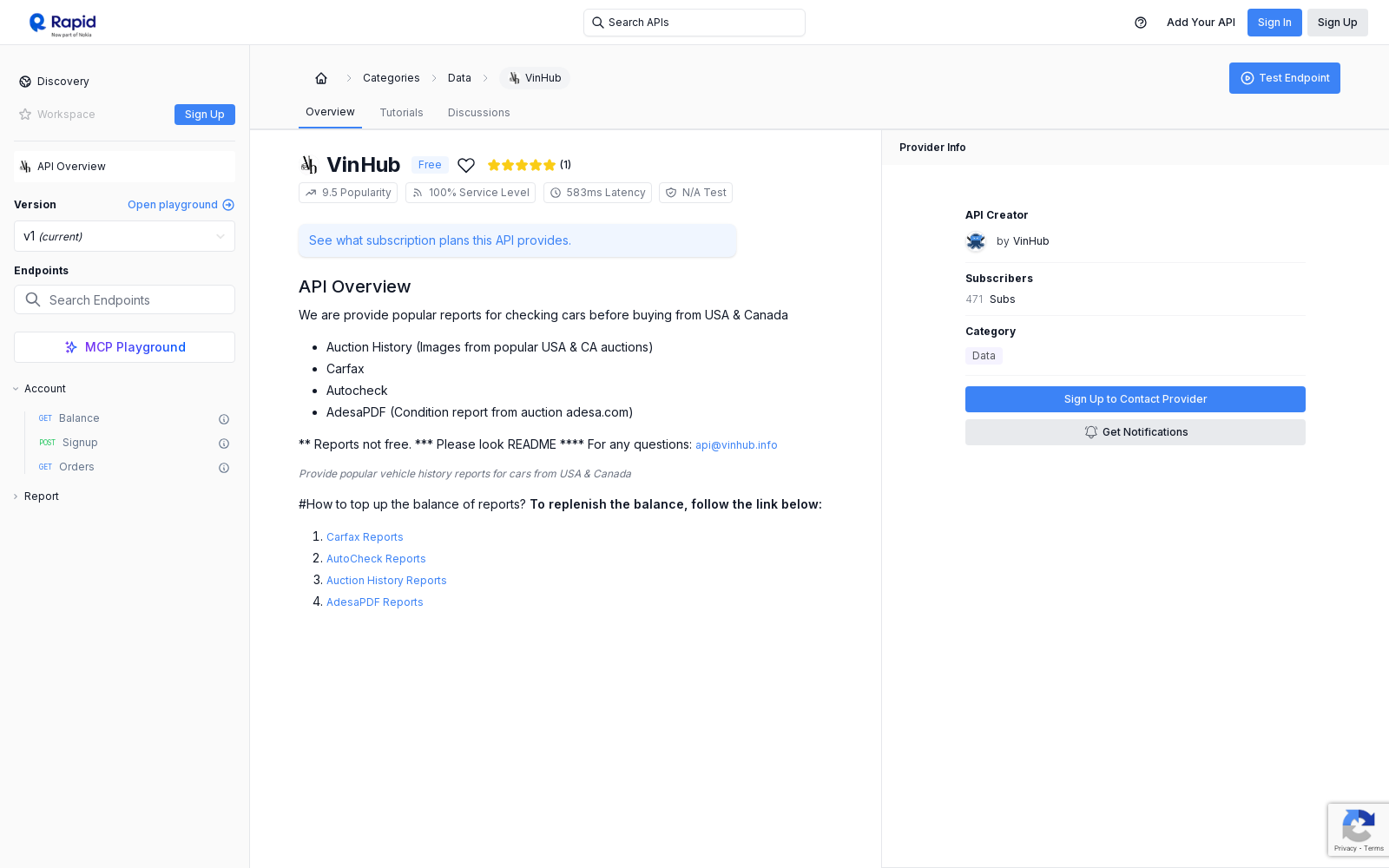Open Discovery in the sidebar

(63, 82)
